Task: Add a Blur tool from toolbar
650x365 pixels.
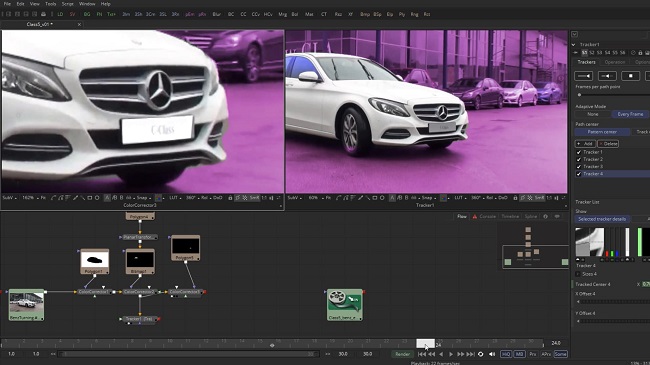Action: click(x=217, y=14)
